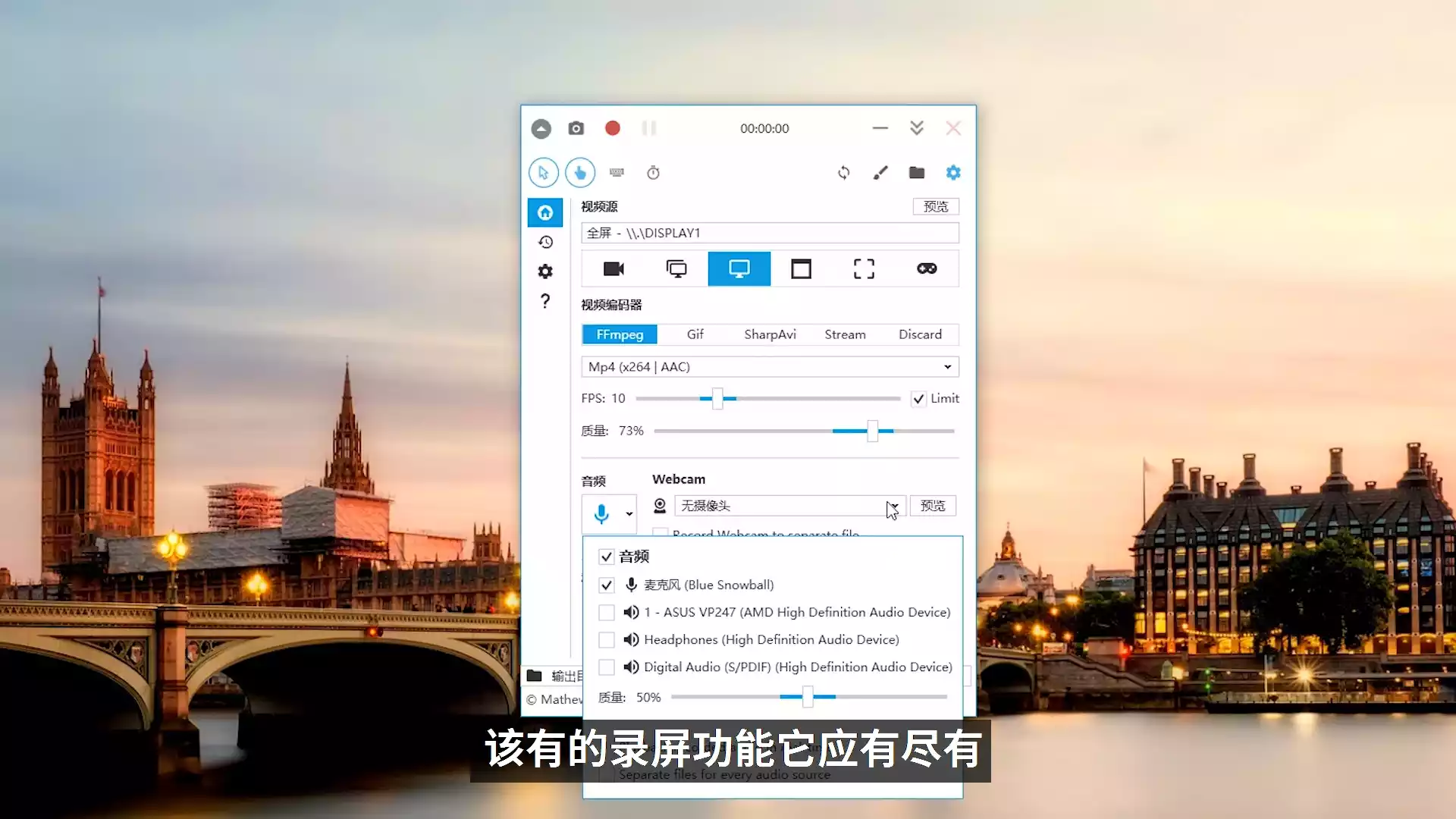The width and height of the screenshot is (1456, 819).
Task: Open the Mp4 (x264 | AAC) codec dropdown
Action: (x=770, y=367)
